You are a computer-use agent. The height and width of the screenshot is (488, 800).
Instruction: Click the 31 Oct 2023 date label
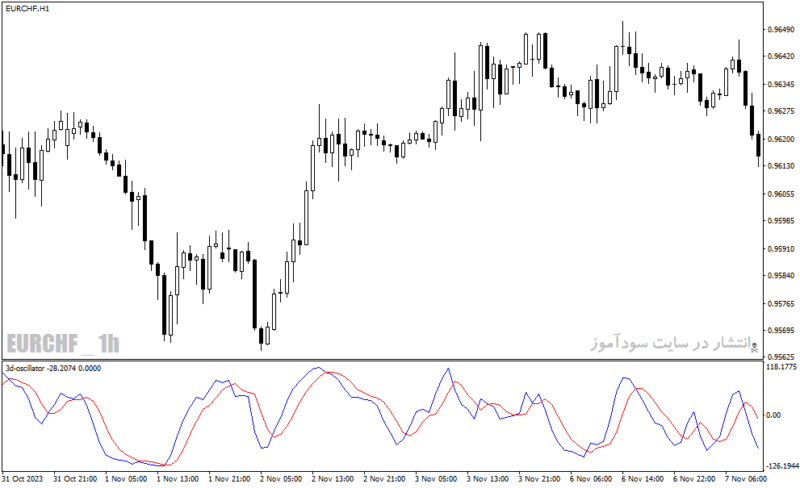point(22,479)
